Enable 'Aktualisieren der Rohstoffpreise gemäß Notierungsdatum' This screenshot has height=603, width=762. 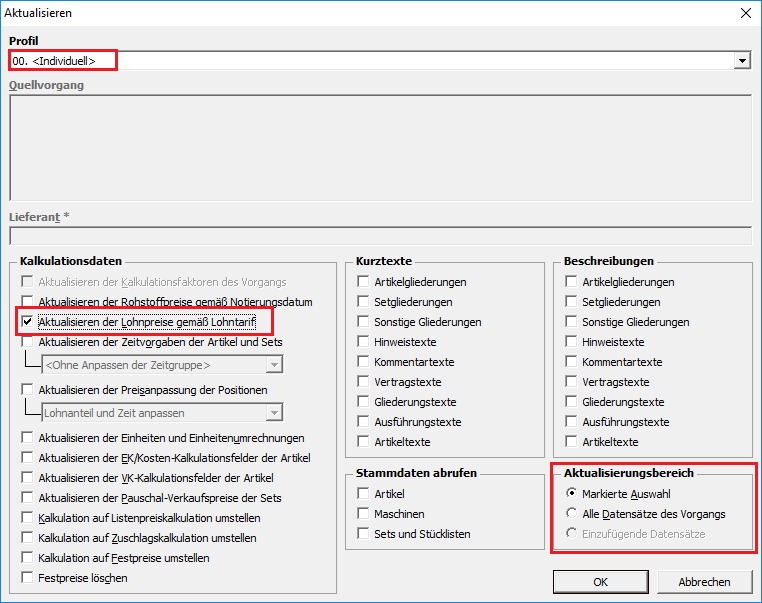(x=28, y=302)
